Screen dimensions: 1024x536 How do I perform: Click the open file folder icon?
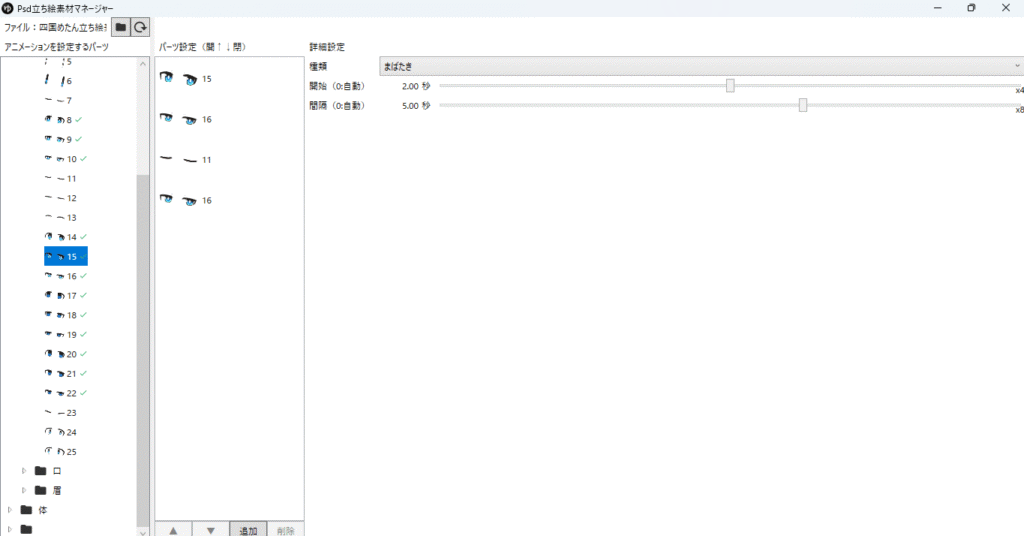(x=120, y=27)
